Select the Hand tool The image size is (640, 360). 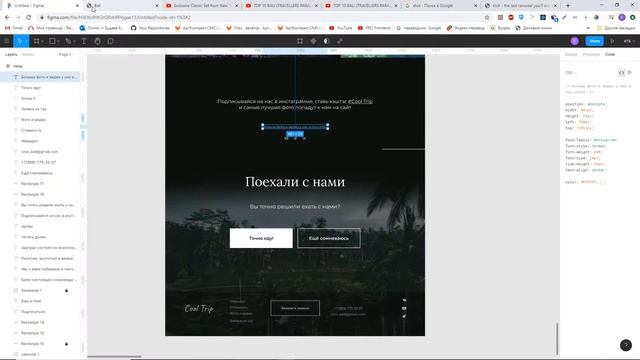(97, 41)
